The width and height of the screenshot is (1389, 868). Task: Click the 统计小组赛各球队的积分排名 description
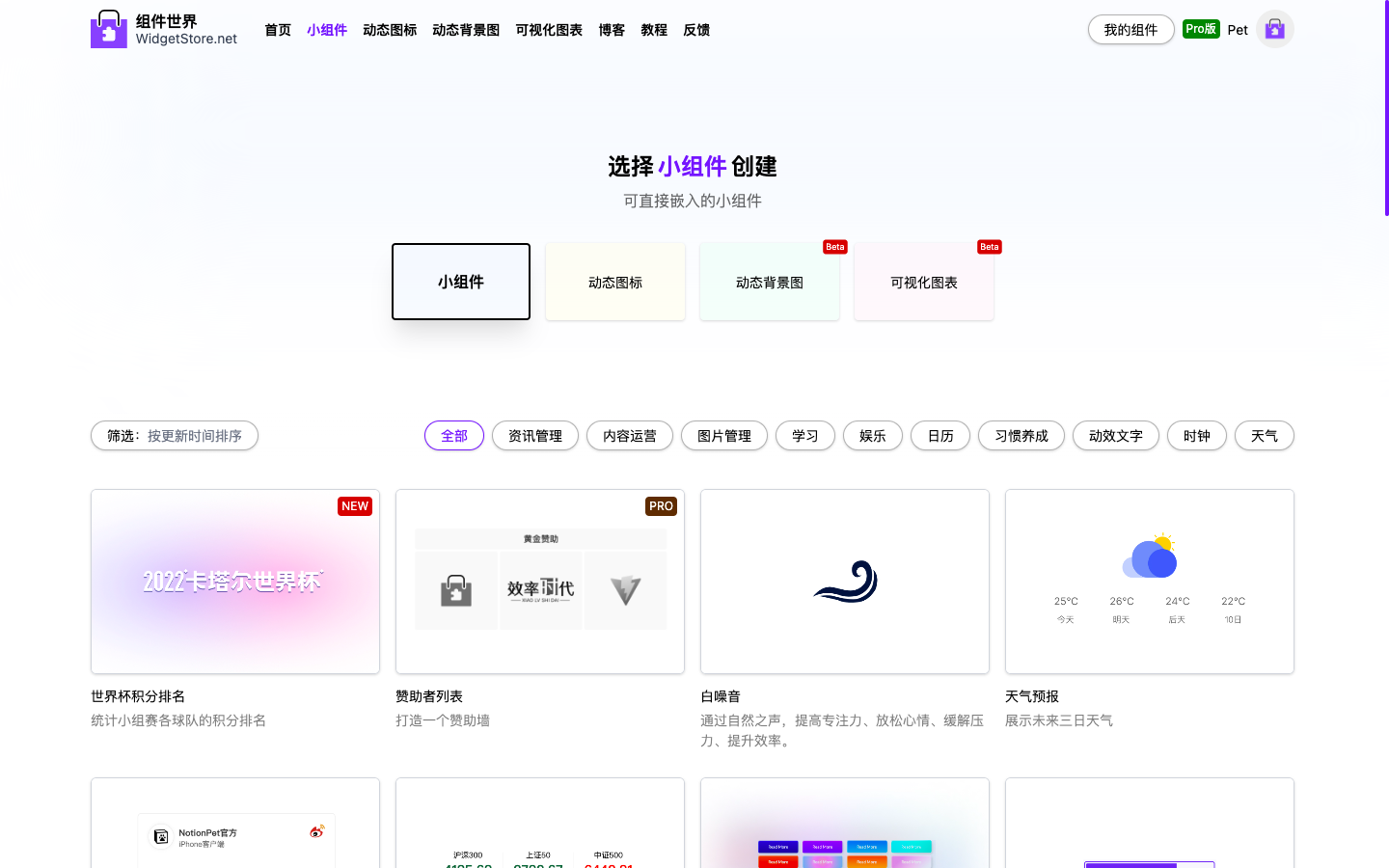(x=178, y=720)
